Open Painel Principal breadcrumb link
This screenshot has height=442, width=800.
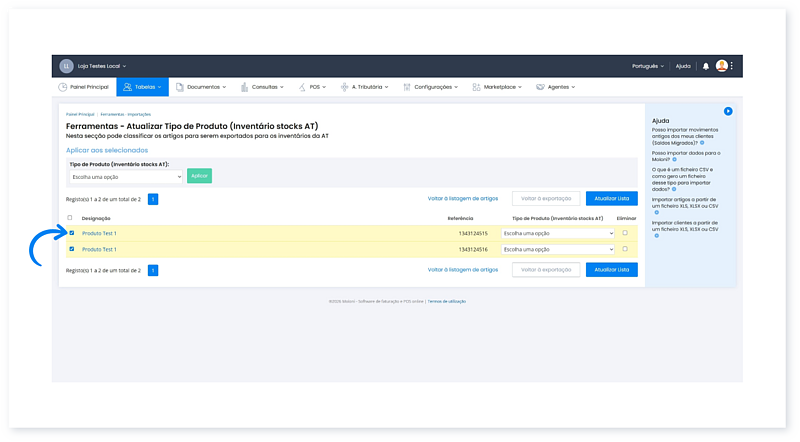80,114
